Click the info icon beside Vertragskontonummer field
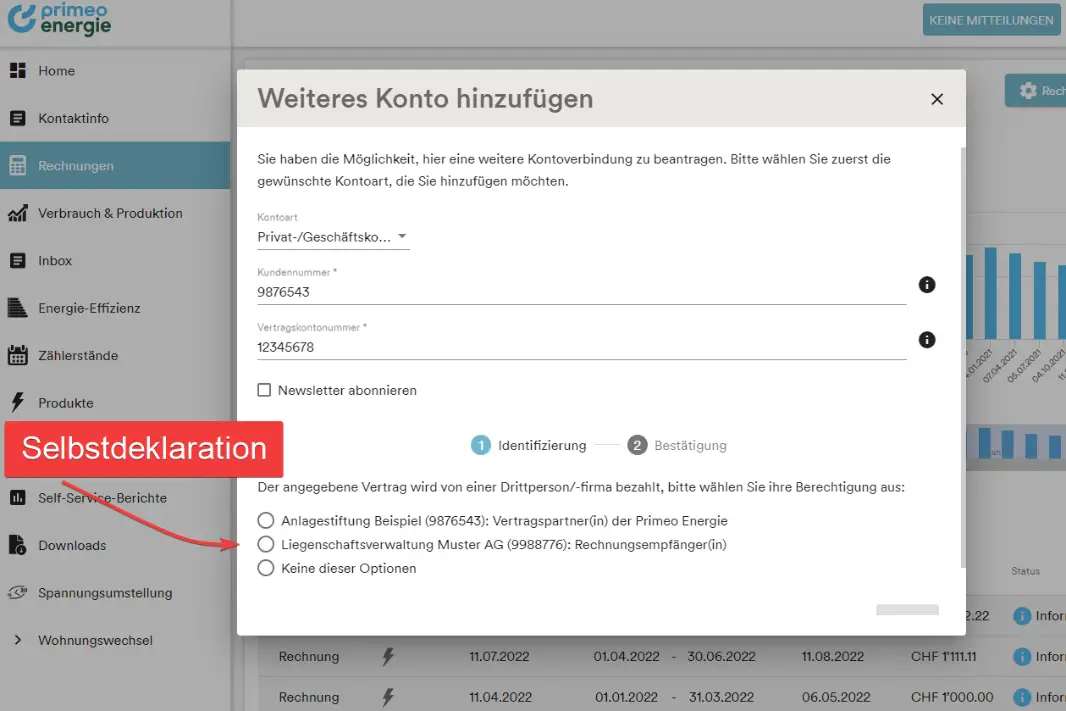The height and width of the screenshot is (711, 1066). (x=927, y=340)
